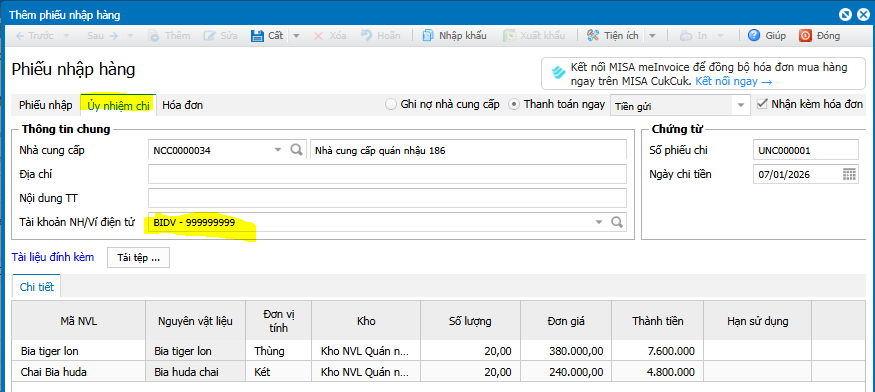Toggle Nhận kèm hóa đơn checkbox
The height and width of the screenshot is (392, 875).
pos(761,104)
